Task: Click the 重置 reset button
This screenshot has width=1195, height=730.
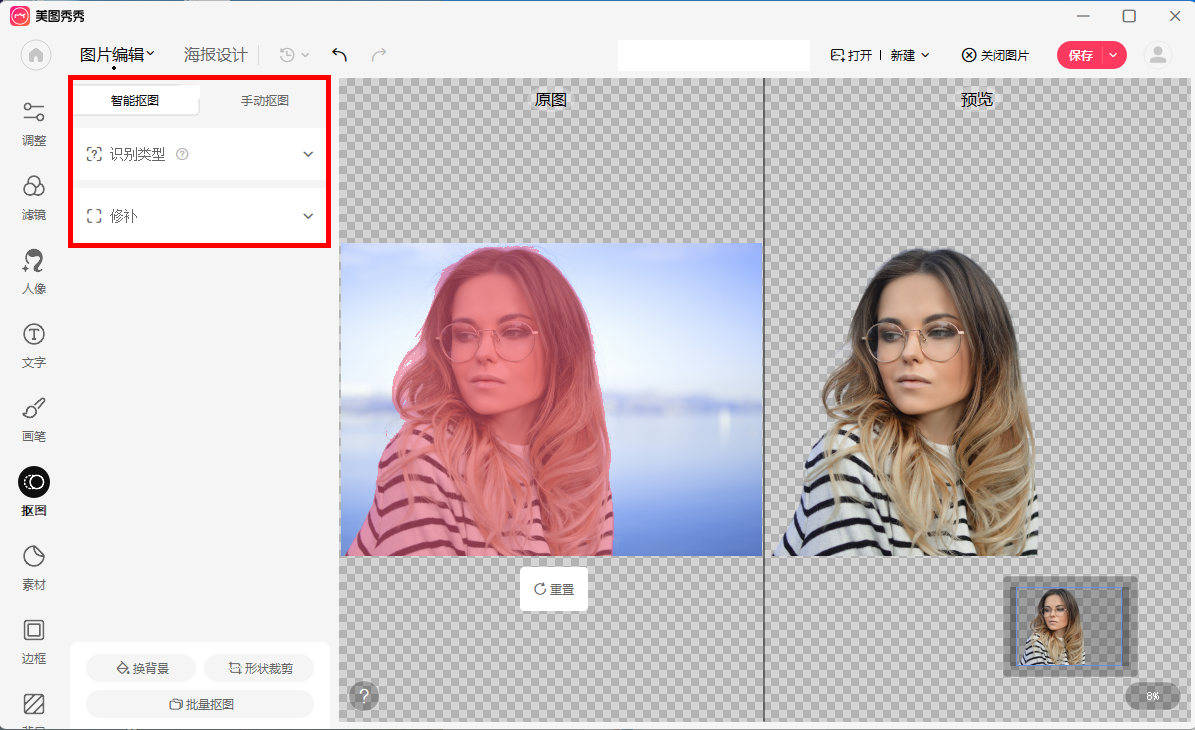Action: (553, 589)
